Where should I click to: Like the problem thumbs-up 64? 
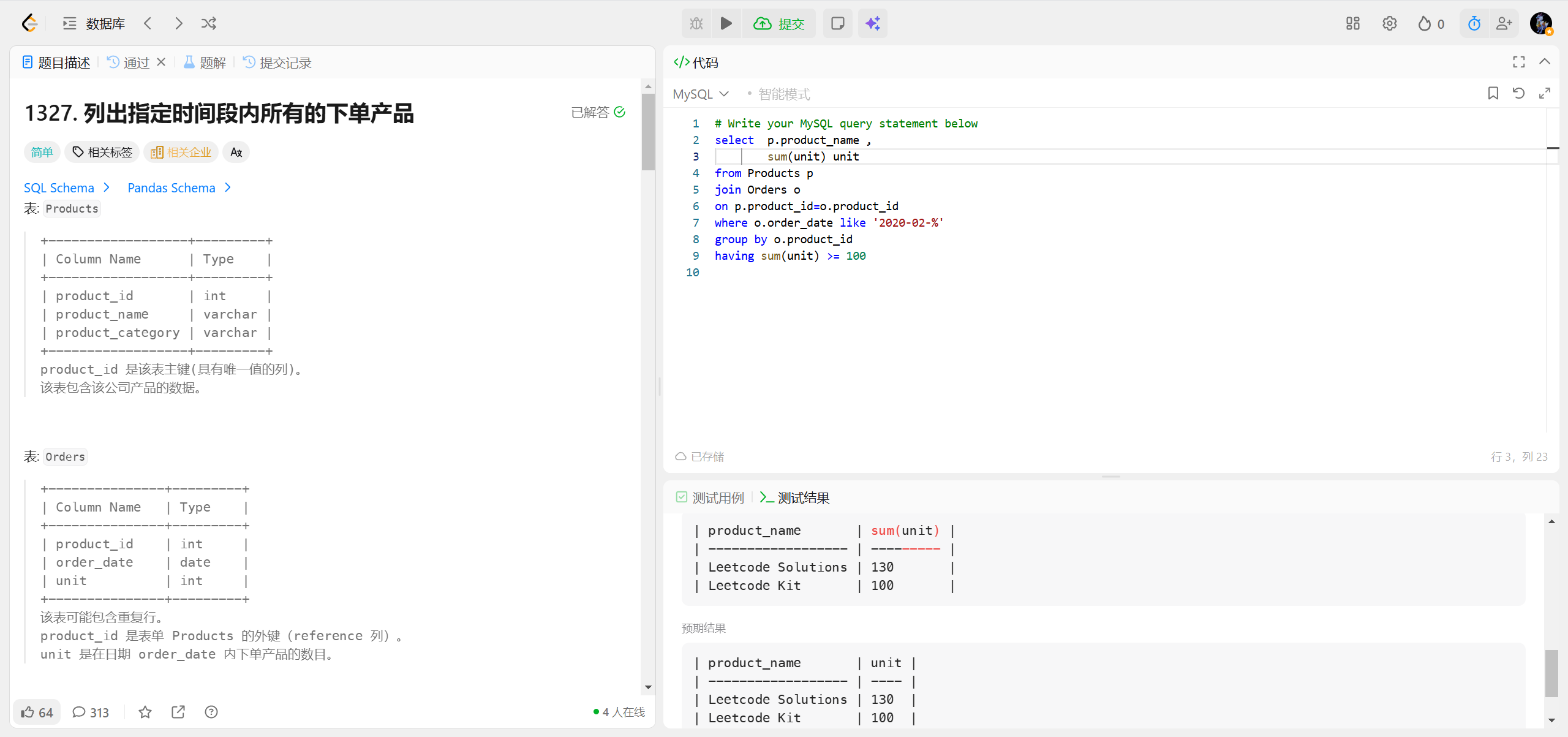pos(37,712)
